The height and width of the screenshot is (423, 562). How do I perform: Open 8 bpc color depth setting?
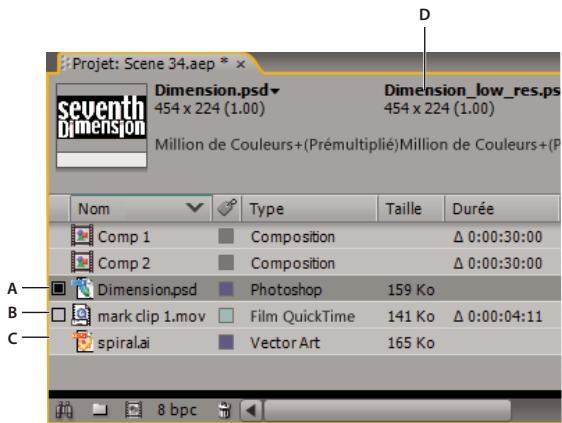[x=177, y=409]
